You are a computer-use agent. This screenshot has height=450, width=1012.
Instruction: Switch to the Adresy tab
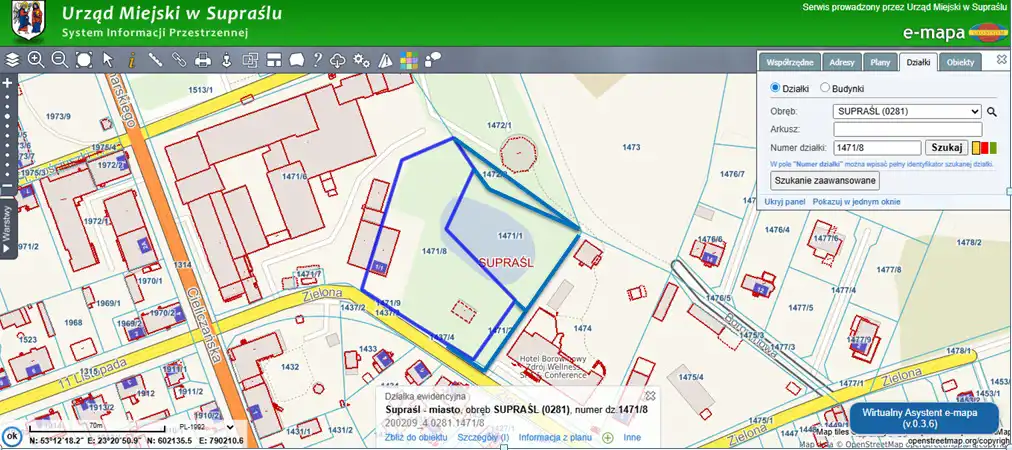pos(842,62)
